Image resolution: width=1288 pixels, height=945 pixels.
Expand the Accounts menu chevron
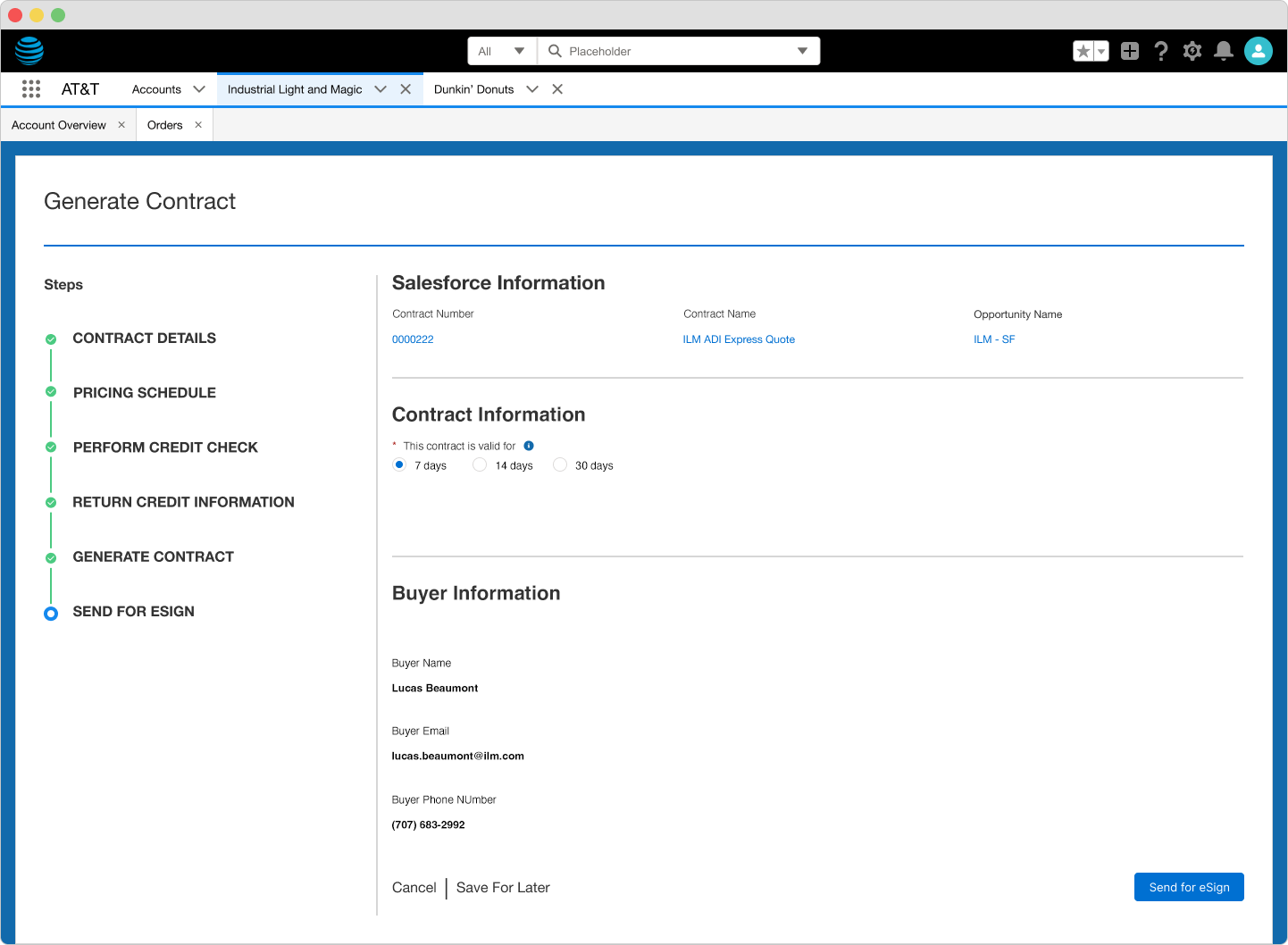199,89
